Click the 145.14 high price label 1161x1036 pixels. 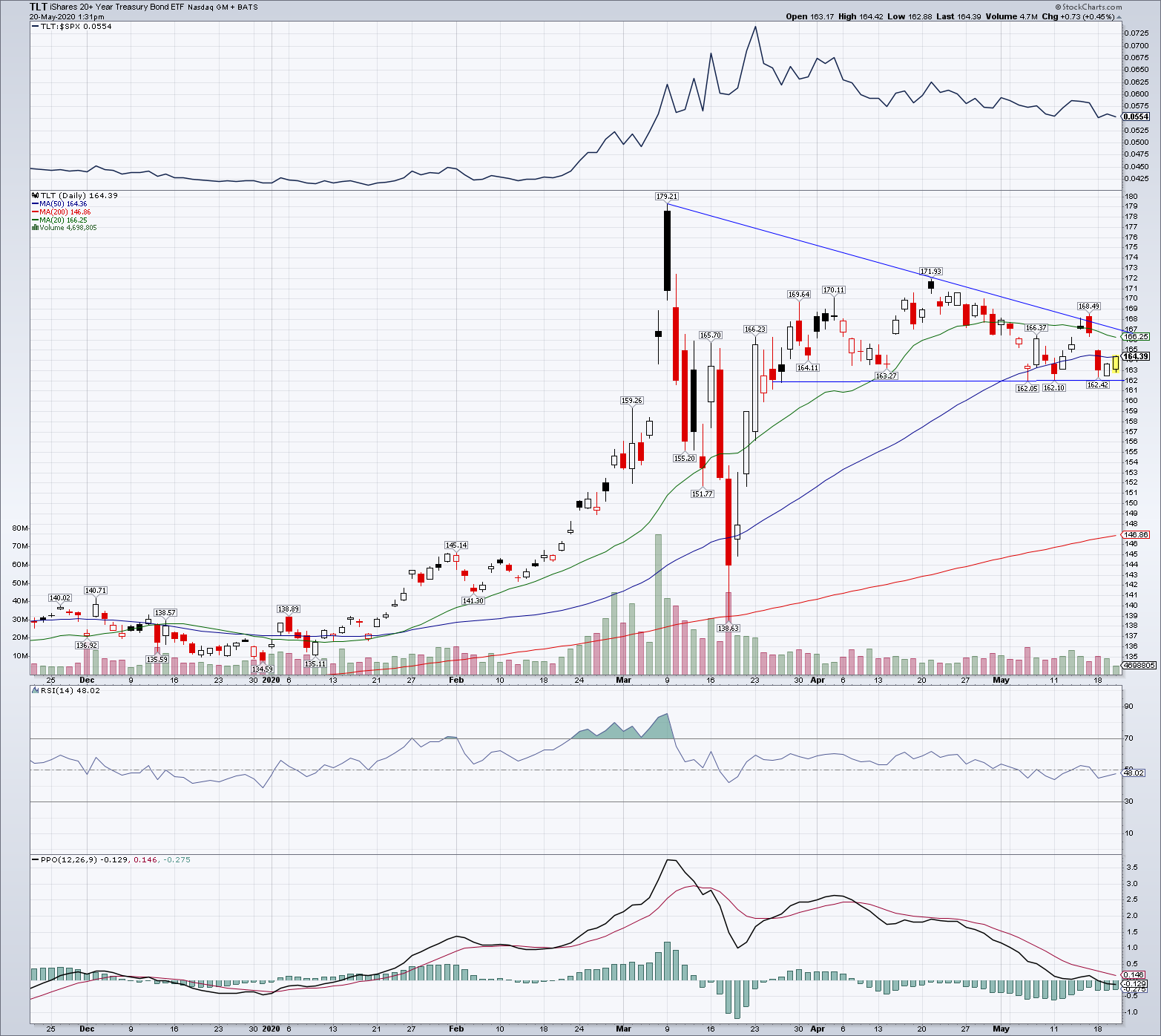coord(456,545)
